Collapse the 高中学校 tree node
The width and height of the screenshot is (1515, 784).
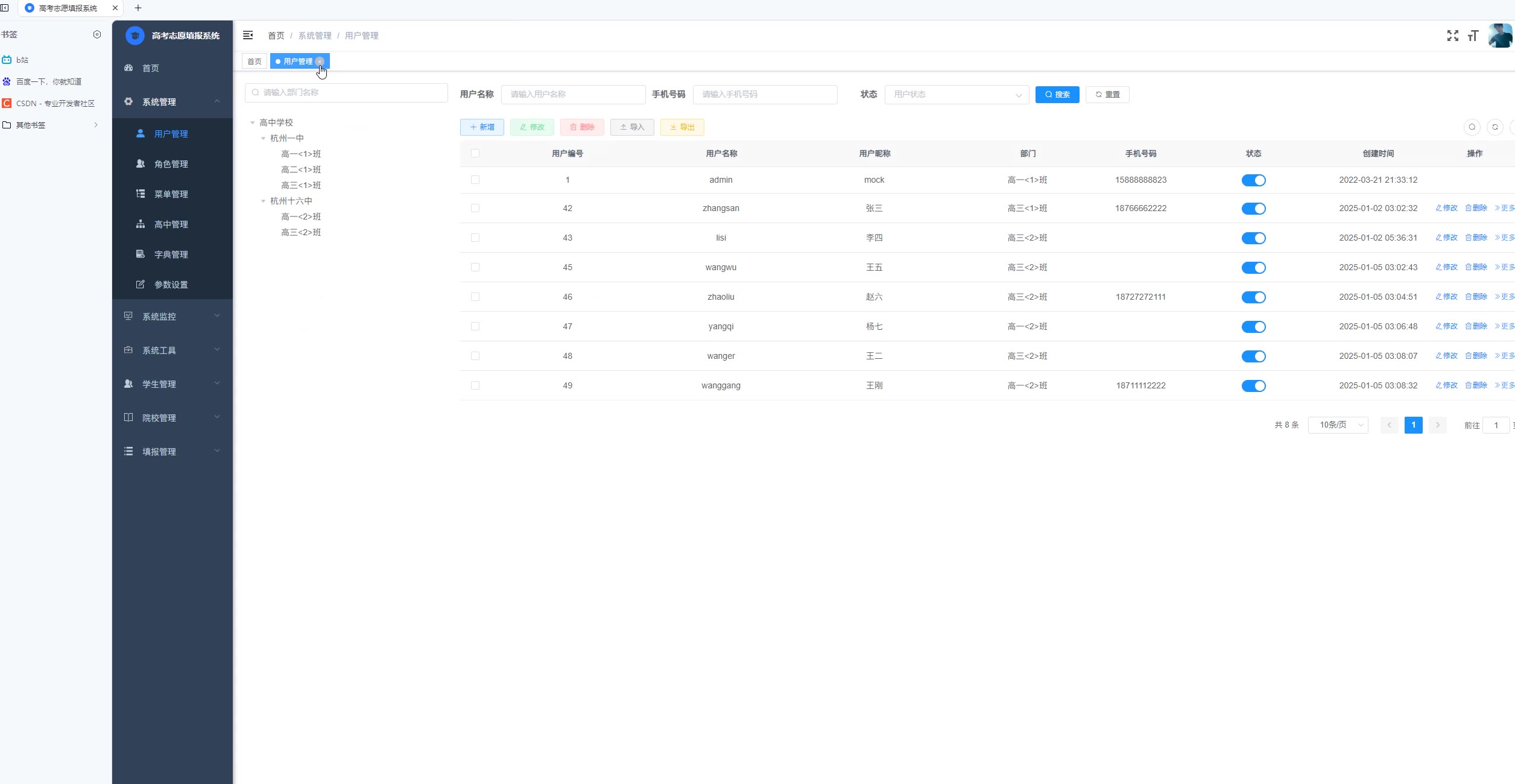click(253, 122)
